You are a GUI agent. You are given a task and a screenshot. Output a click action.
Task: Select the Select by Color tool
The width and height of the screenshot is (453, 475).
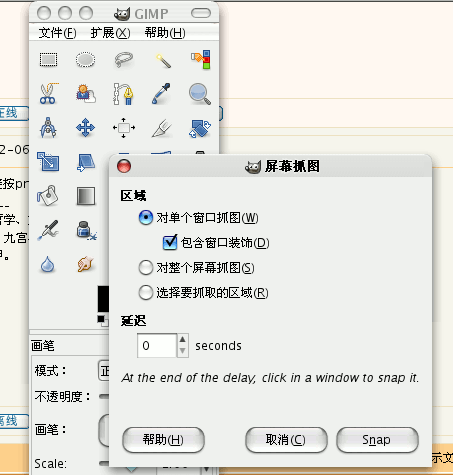click(200, 60)
